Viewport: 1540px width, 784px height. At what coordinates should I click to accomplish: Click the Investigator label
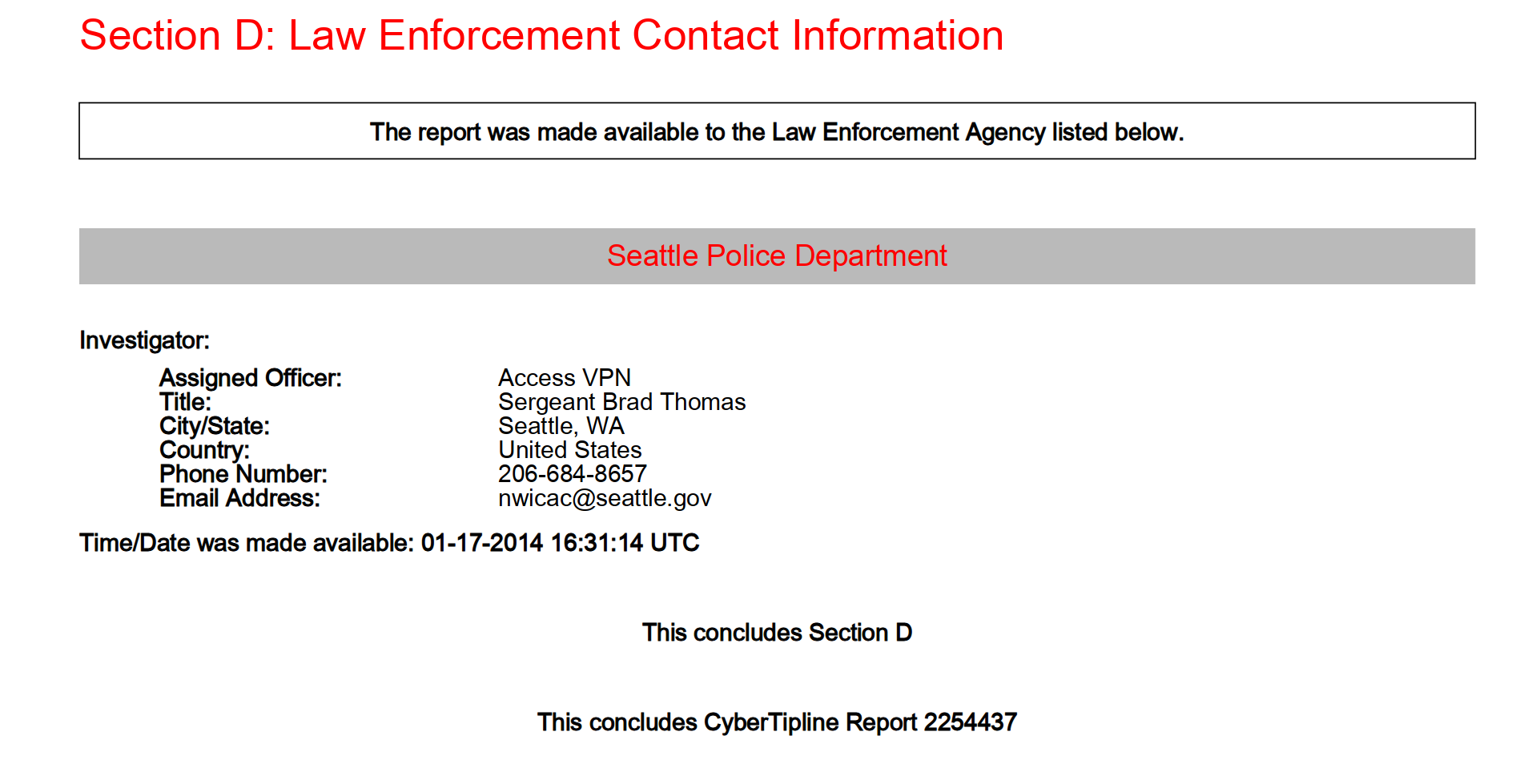pos(144,340)
